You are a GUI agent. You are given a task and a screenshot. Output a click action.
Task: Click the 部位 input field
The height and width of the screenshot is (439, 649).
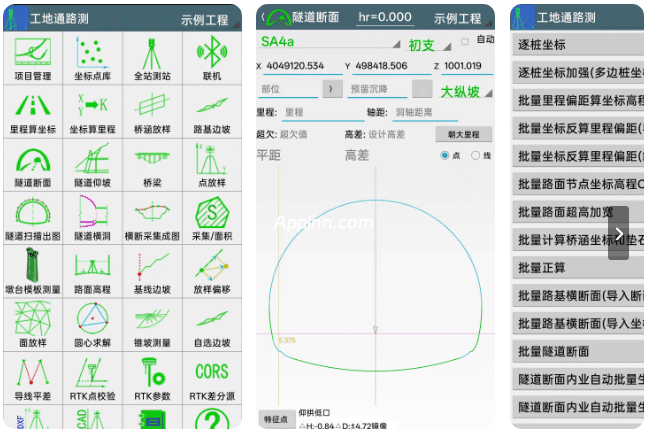tap(288, 89)
